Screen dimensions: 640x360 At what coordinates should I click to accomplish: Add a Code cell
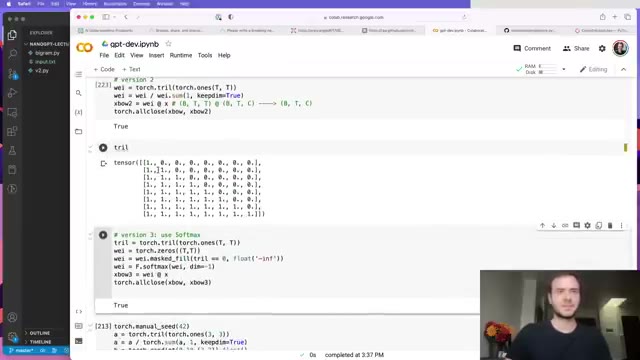pos(104,69)
